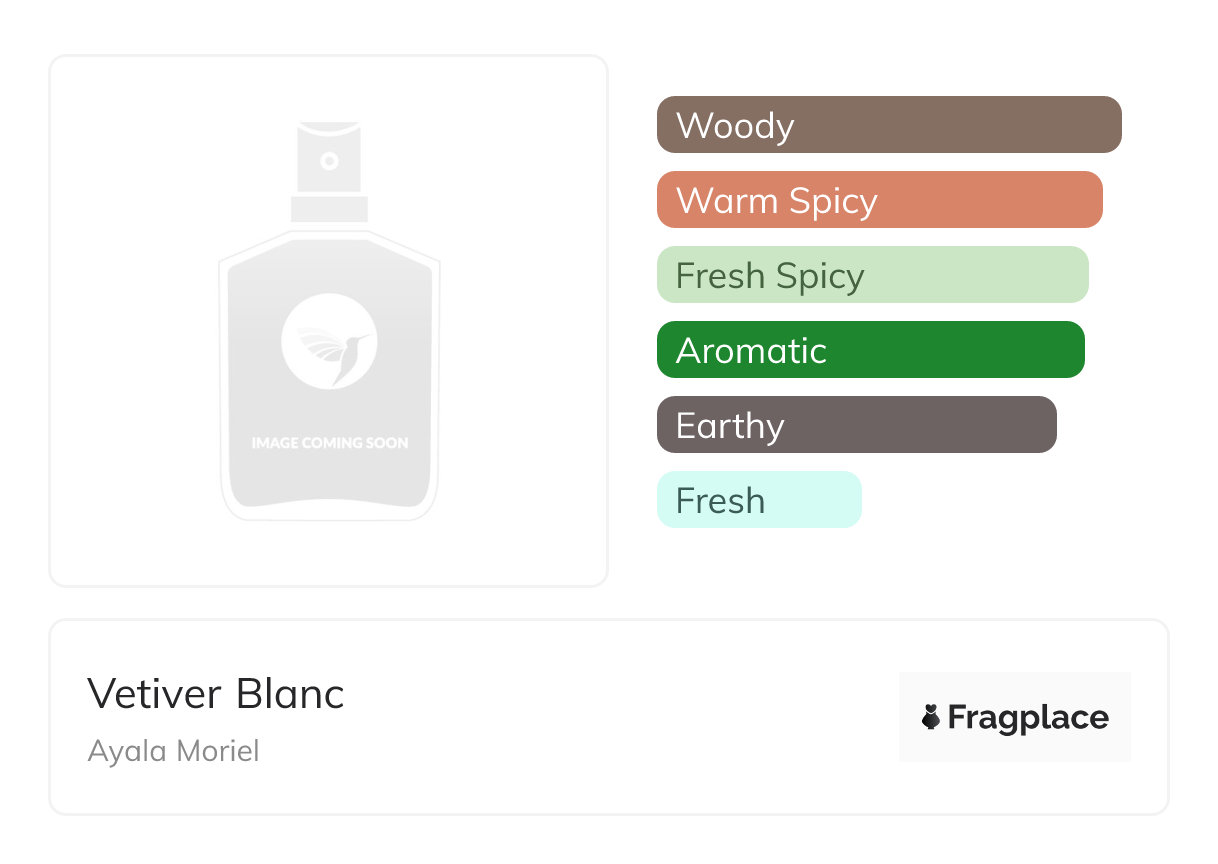Click the Aromatic label text
Screen dimensions: 1218x864
(751, 351)
